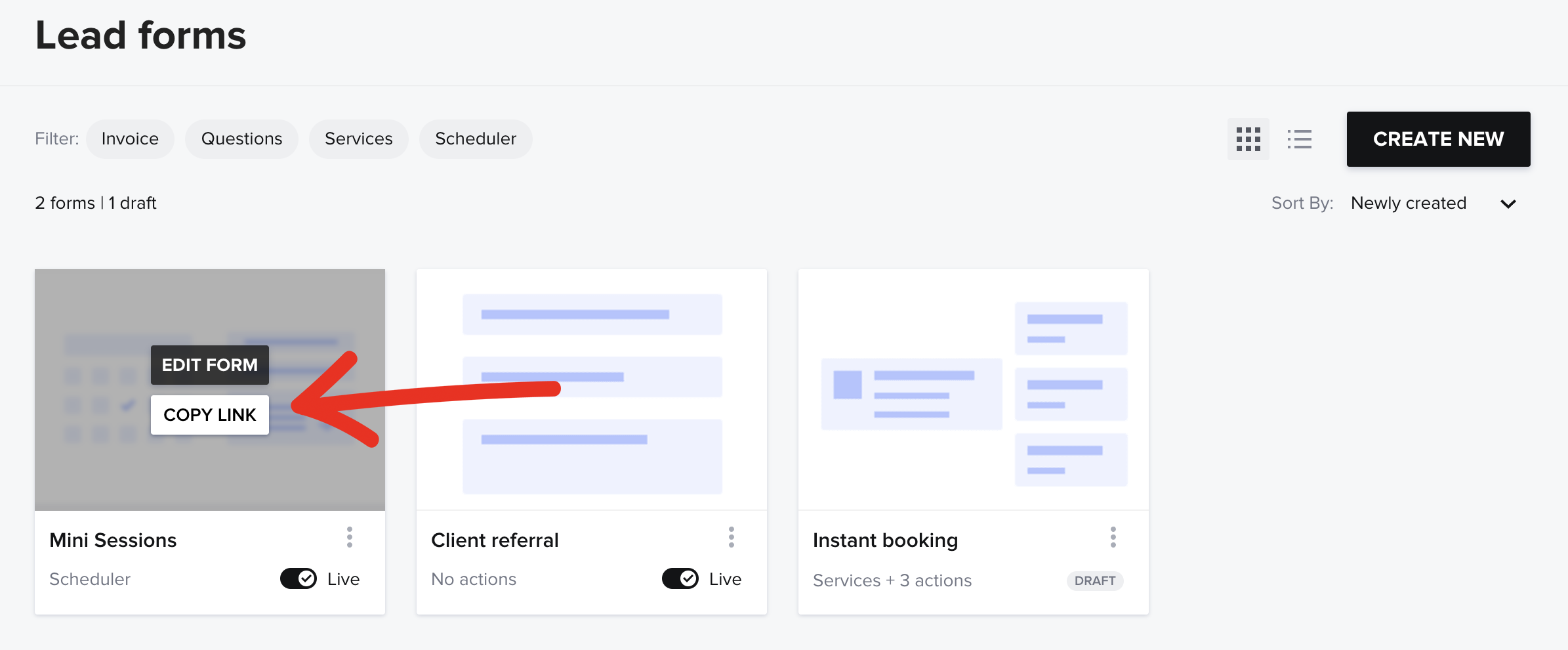Click the DRAFT badge on Instant booking
The width and height of the screenshot is (1568, 650).
(x=1094, y=580)
